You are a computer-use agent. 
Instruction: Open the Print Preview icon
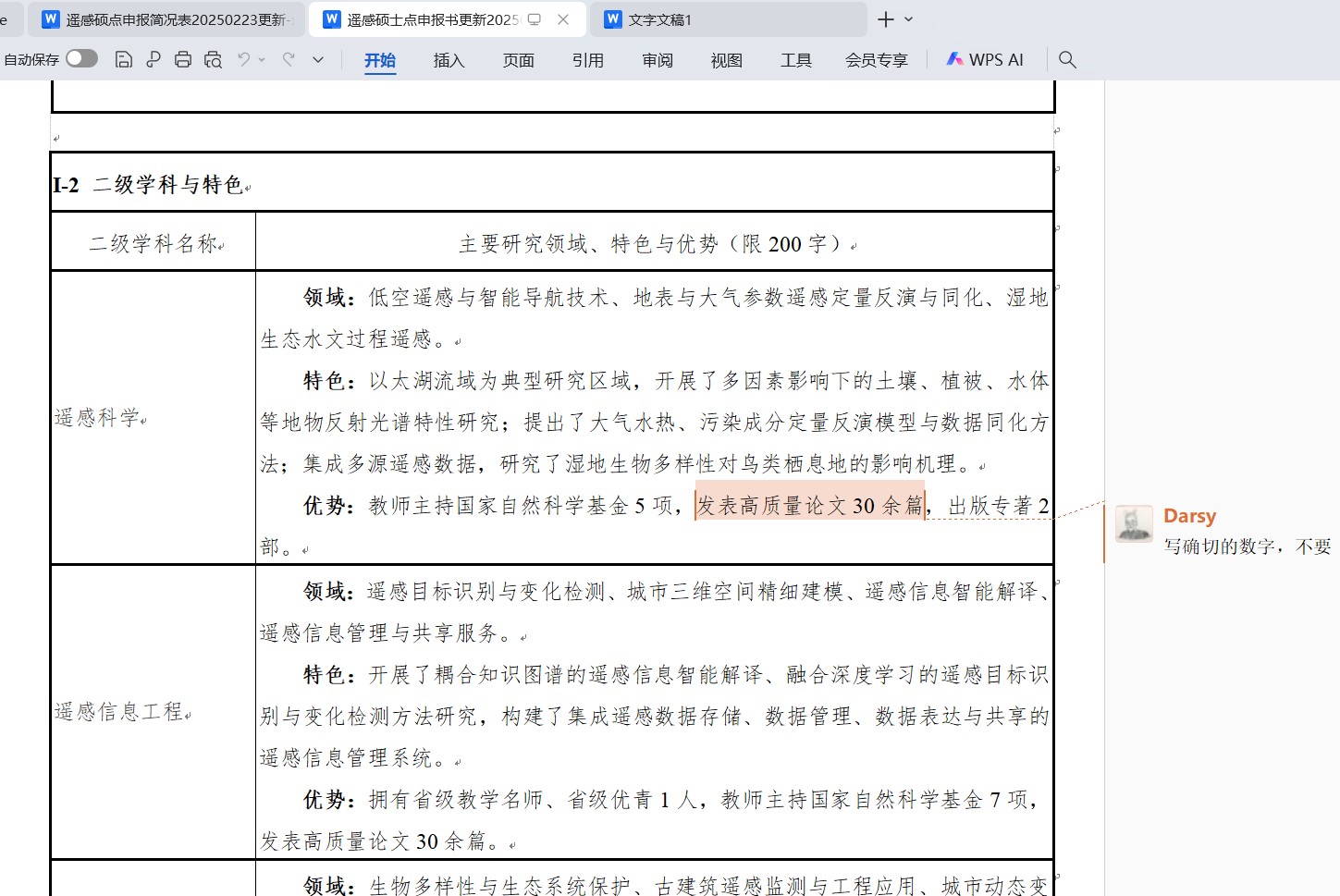coord(213,60)
